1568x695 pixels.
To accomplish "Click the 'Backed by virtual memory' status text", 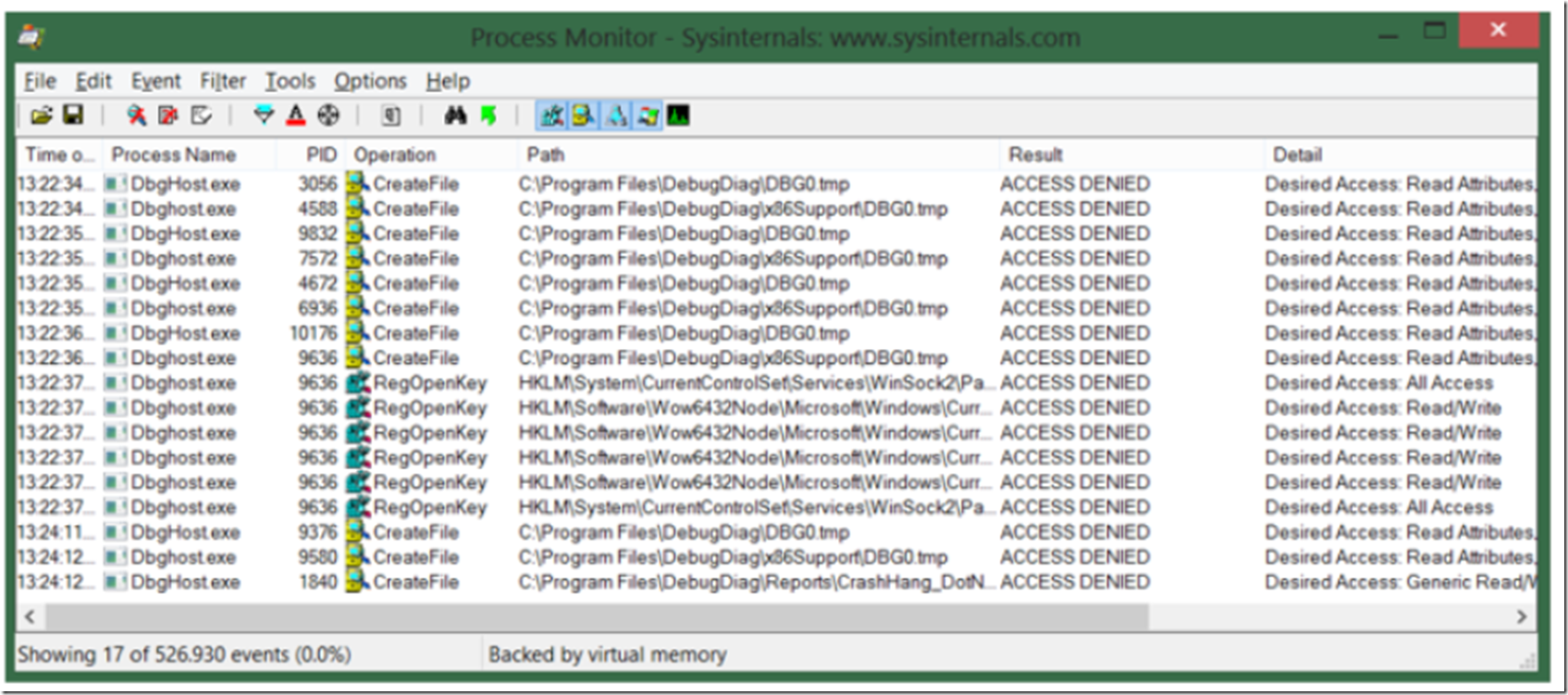I will click(607, 654).
